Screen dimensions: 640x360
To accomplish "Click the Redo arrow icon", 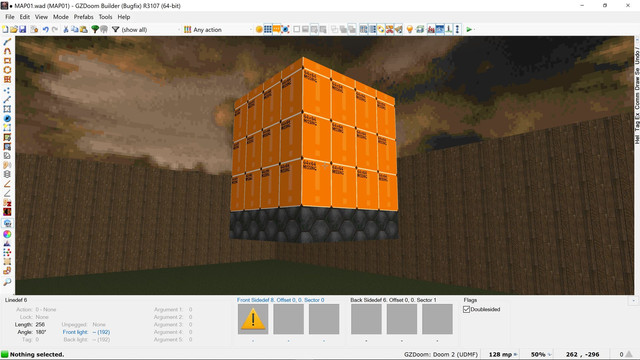I will tap(55, 29).
